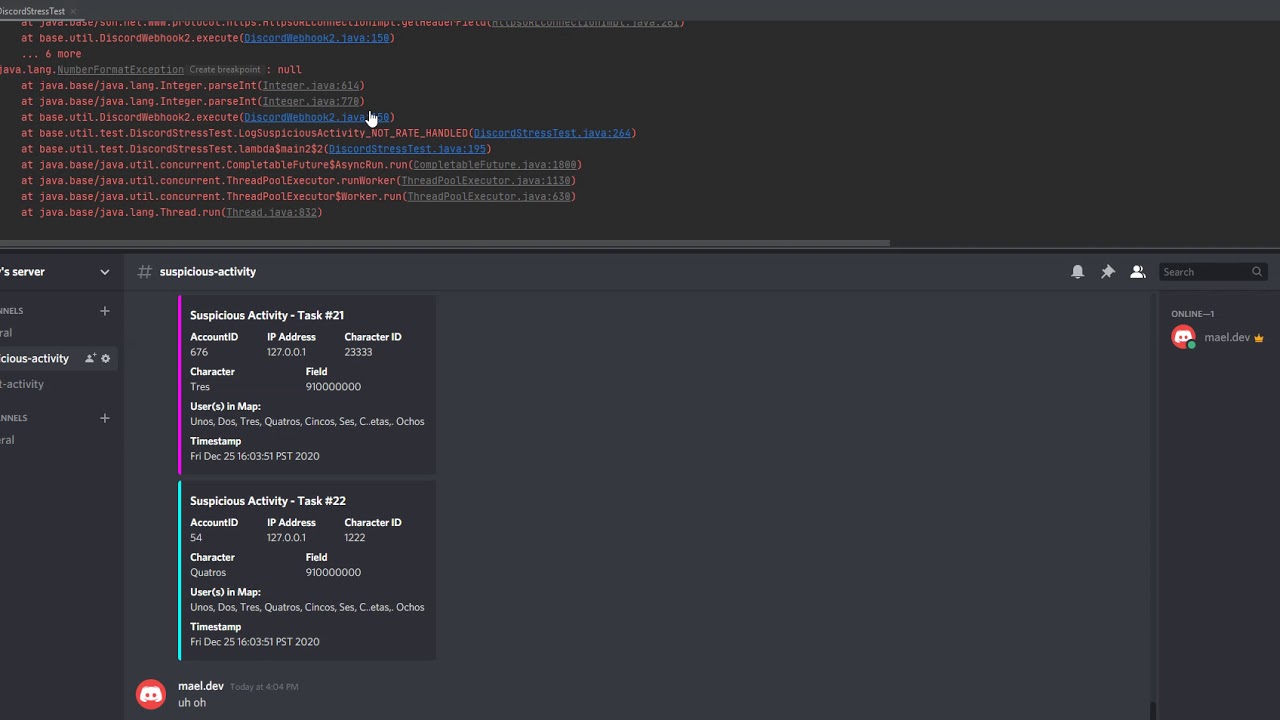Click AccountID value 54 in Task #22
This screenshot has height=720, width=1280.
tap(196, 538)
